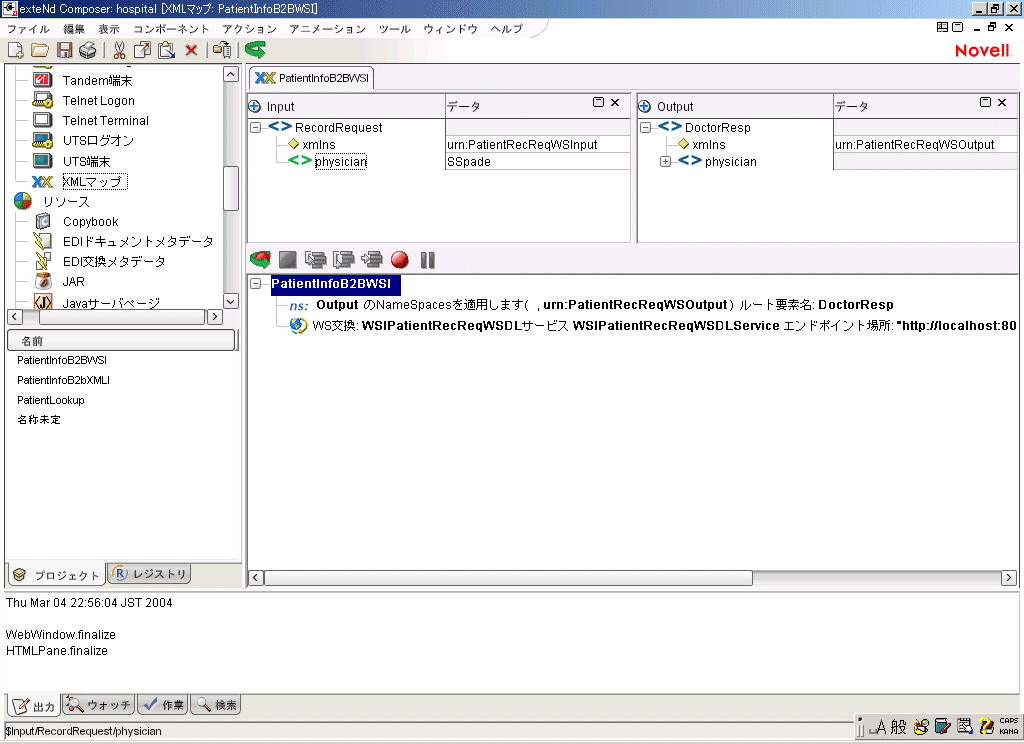Select リソース category node

(66, 202)
